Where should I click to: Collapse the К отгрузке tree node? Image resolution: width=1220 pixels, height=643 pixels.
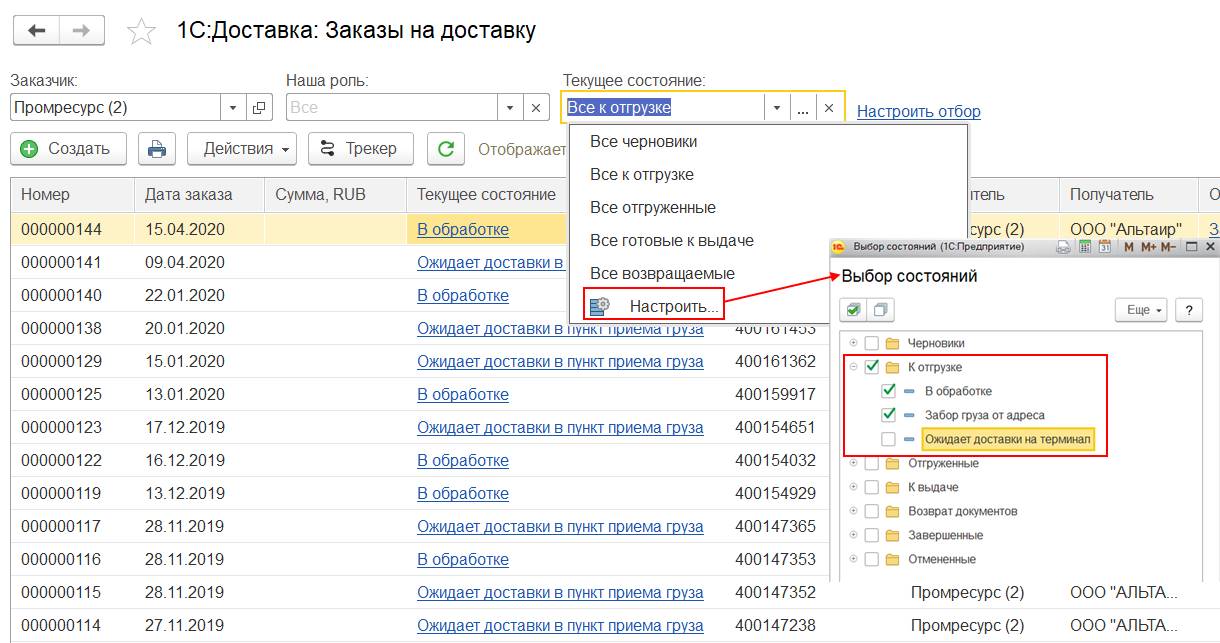(853, 367)
